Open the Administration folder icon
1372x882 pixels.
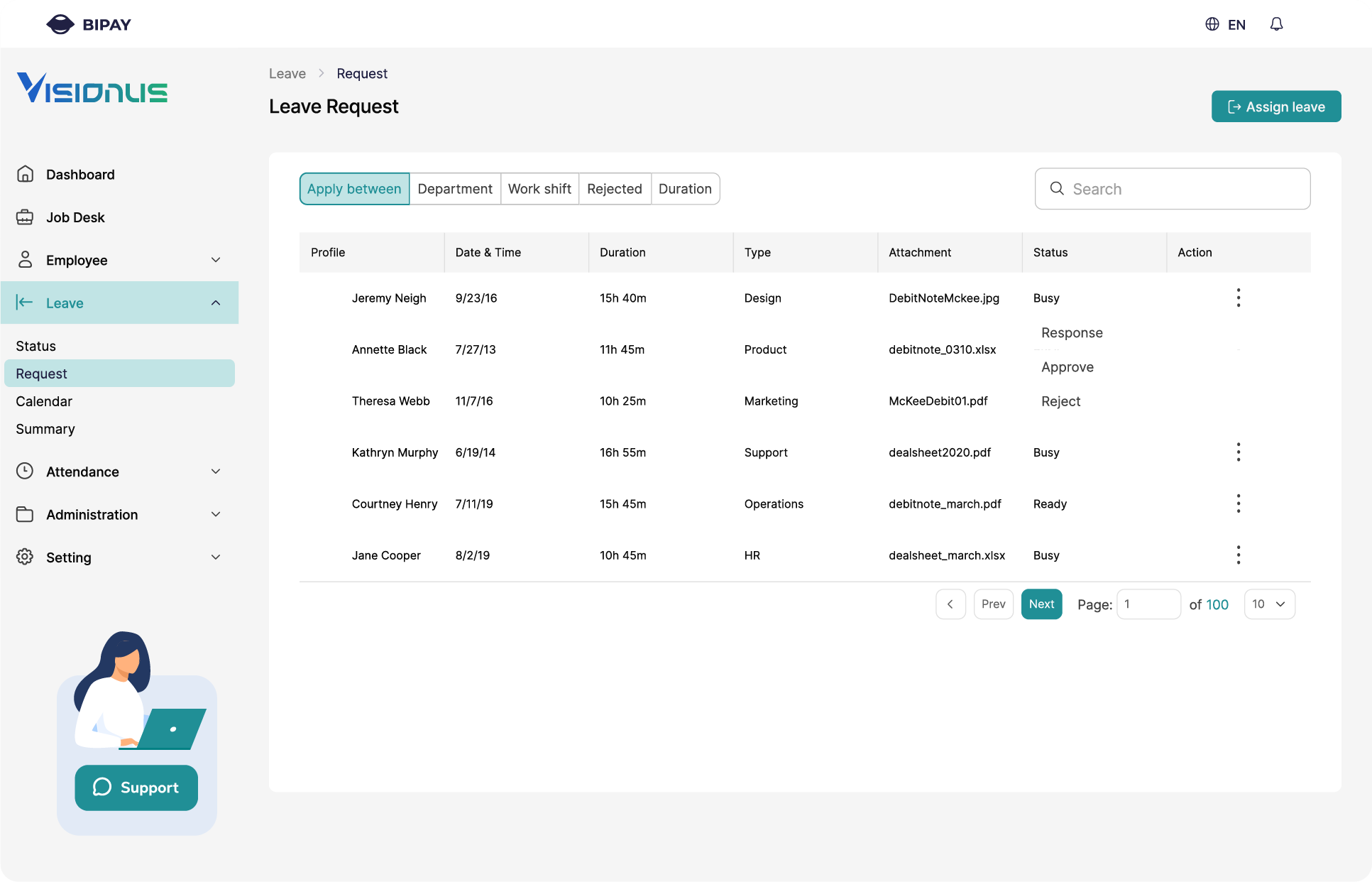(x=25, y=514)
